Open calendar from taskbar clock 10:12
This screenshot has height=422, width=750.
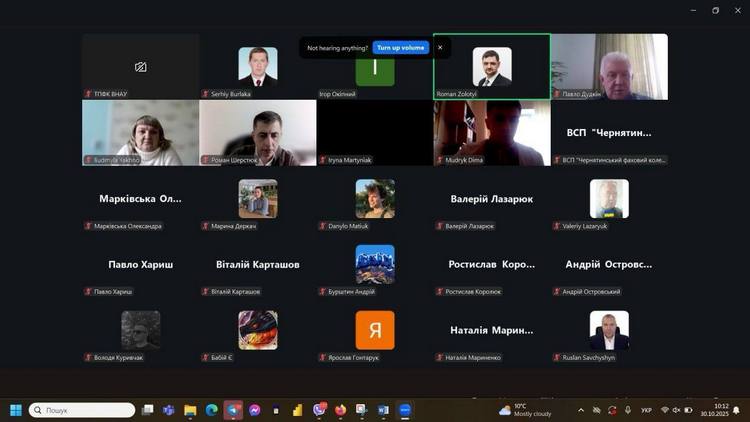[x=715, y=410]
